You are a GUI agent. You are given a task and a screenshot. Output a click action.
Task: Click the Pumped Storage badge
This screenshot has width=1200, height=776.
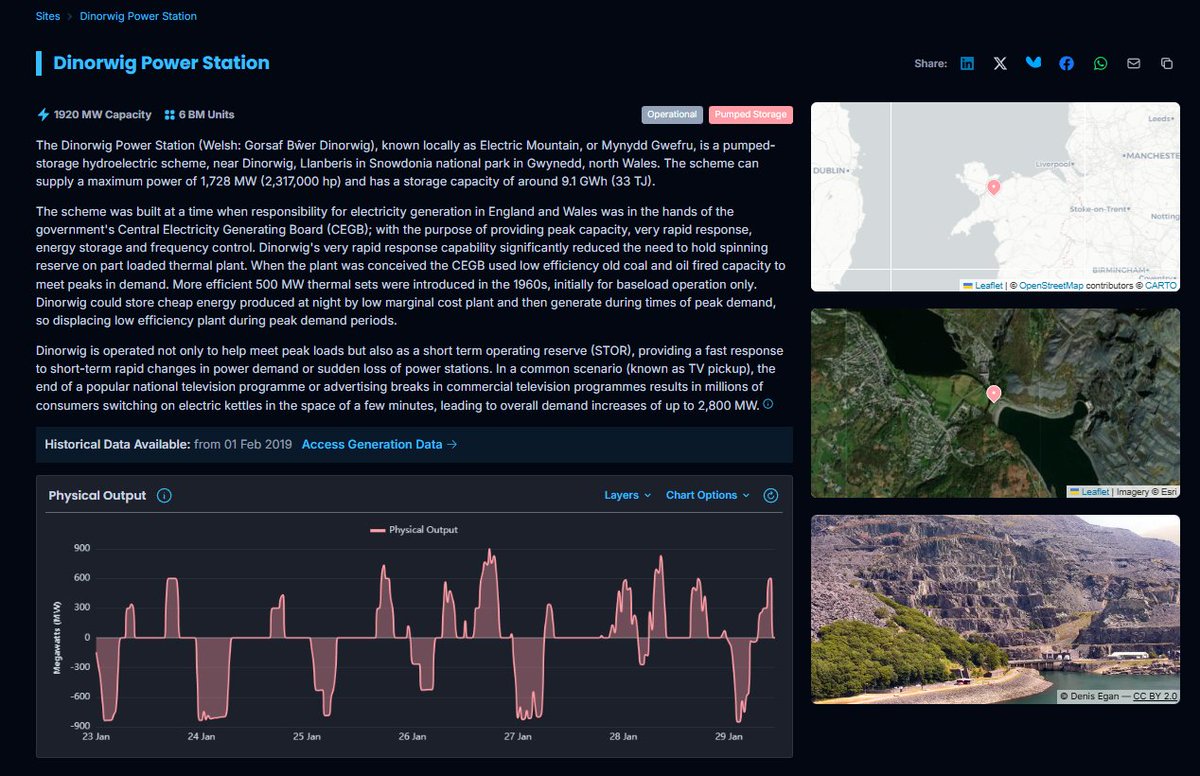point(750,115)
